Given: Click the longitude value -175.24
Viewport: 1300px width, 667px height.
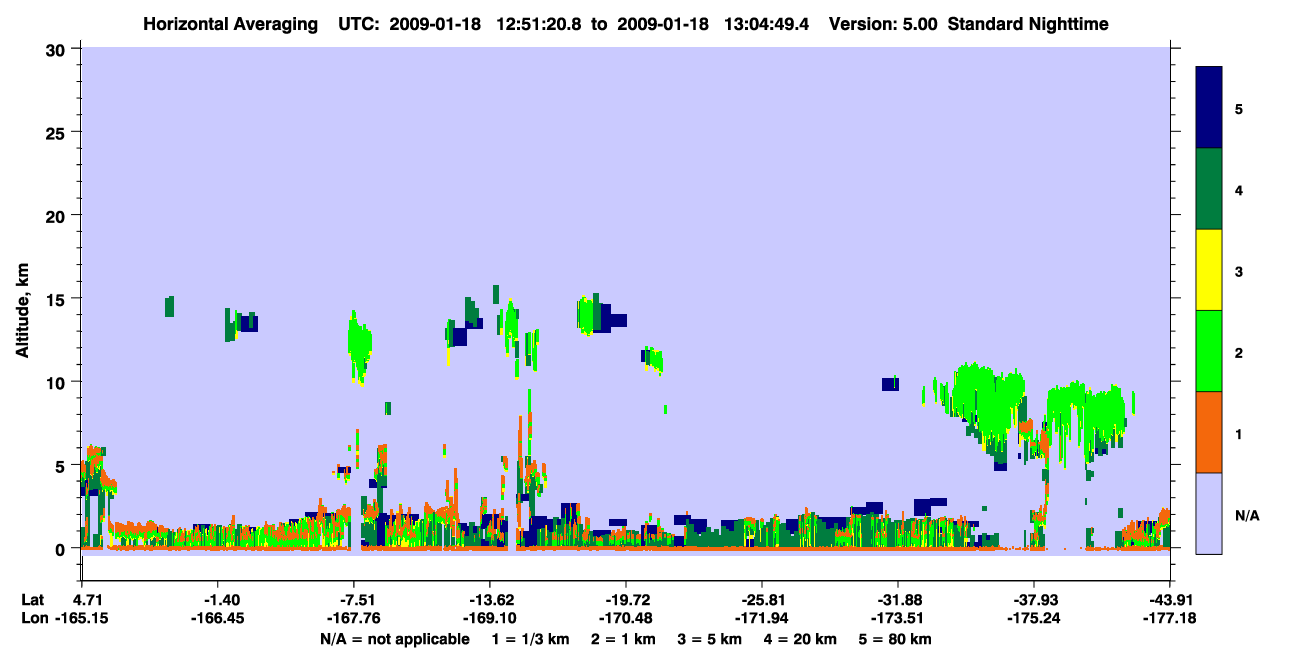Looking at the screenshot, I should [1033, 619].
